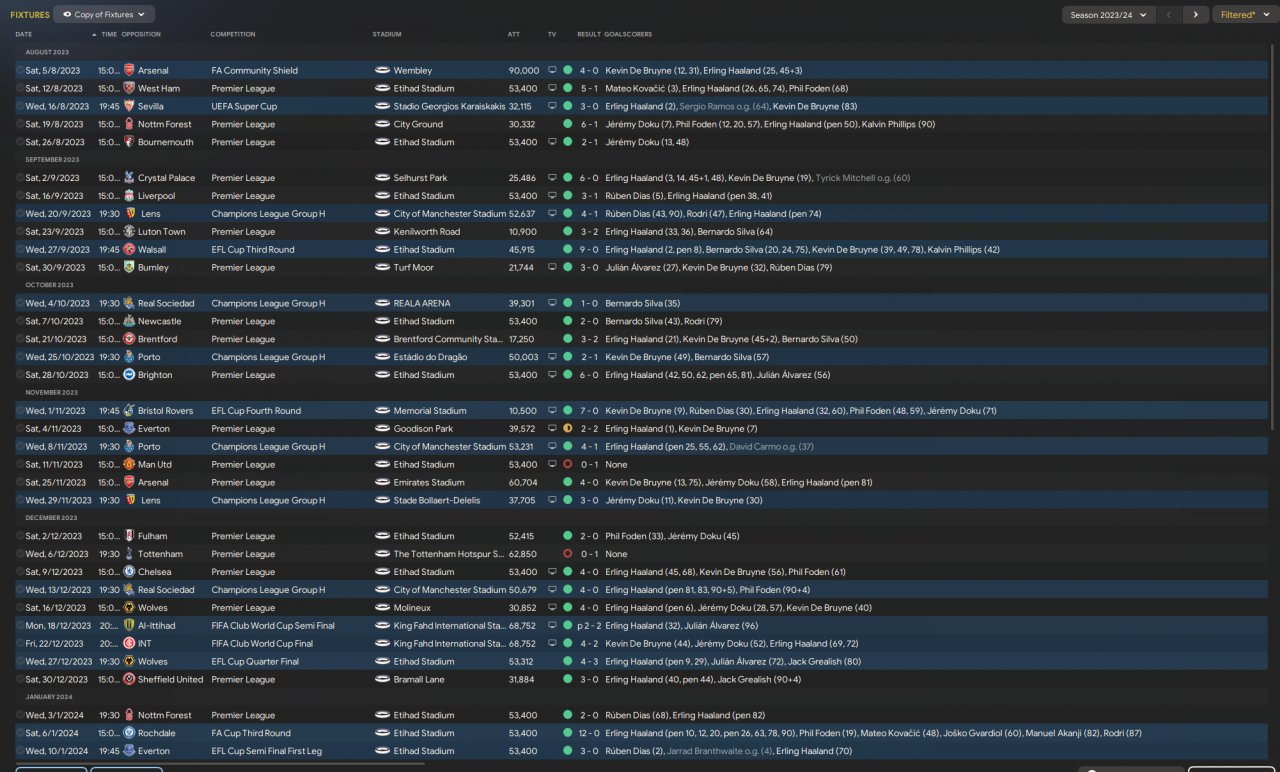Click the green result indicator for the Rochdale 12 - 0 match
Image resolution: width=1280 pixels, height=772 pixels.
568,733
